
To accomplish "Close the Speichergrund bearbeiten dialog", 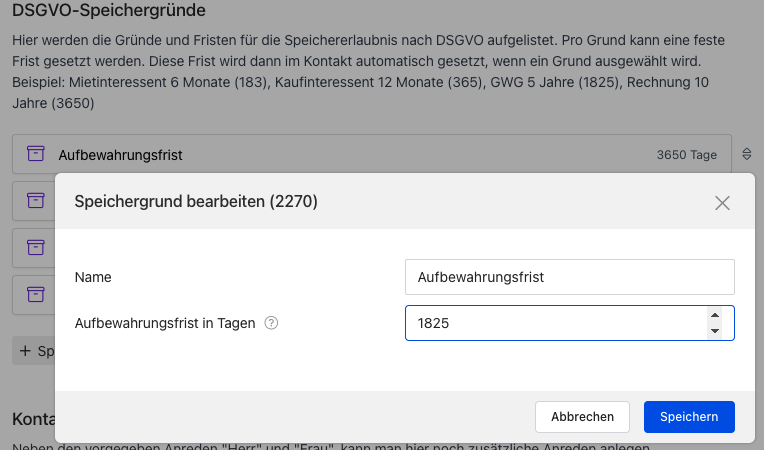I will point(723,202).
